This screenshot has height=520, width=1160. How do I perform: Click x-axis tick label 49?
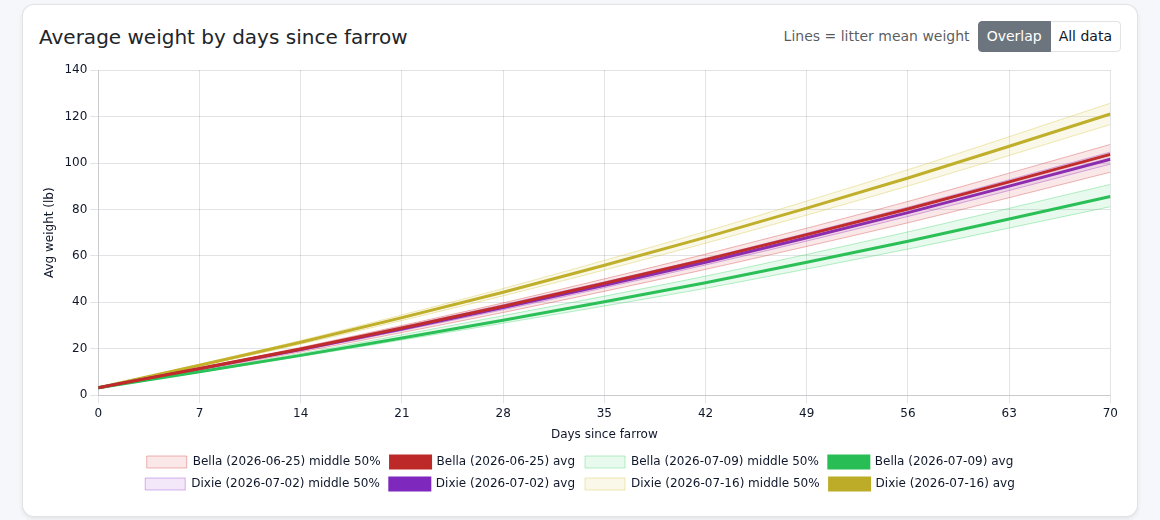tap(806, 412)
